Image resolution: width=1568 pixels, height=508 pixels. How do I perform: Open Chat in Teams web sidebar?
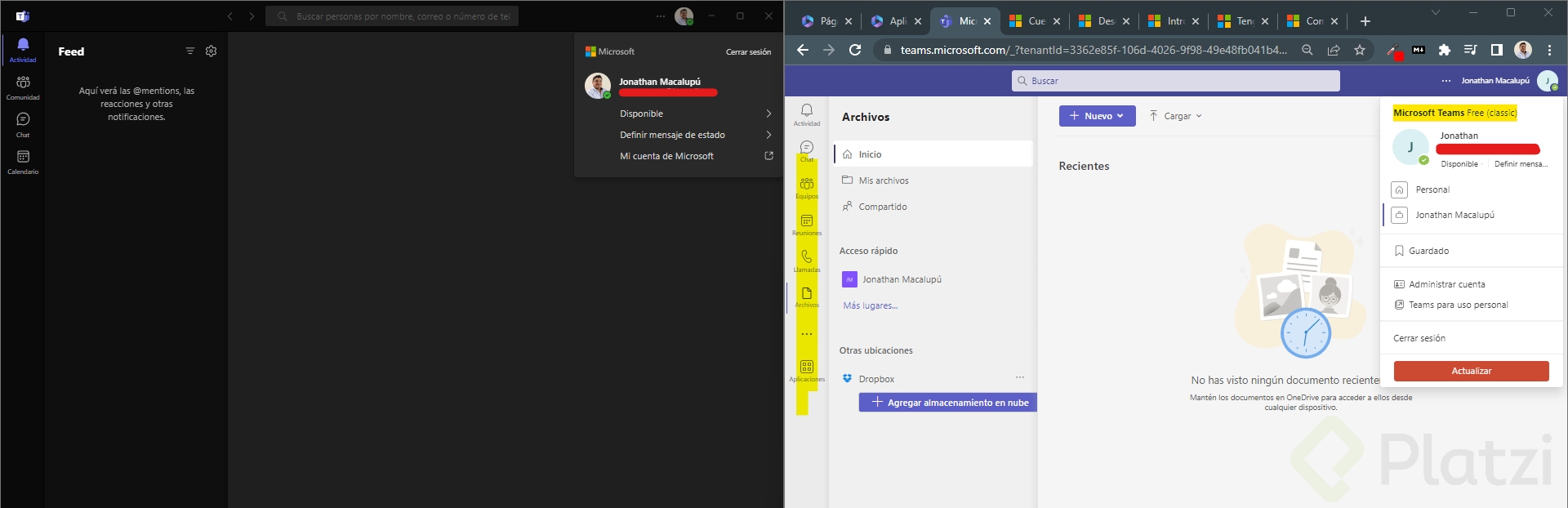pyautogui.click(x=807, y=151)
